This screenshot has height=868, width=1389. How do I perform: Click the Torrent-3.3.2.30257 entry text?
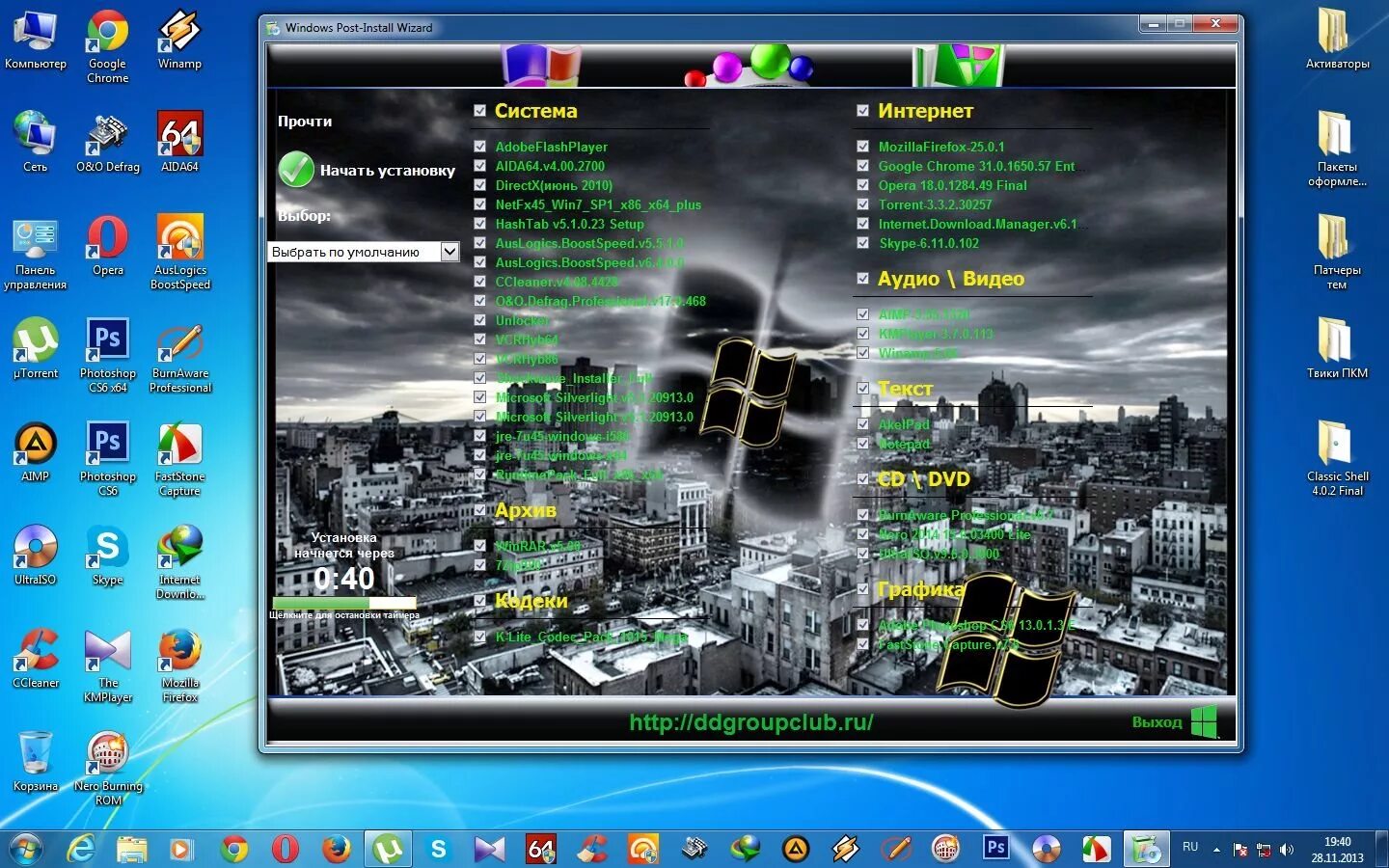935,204
